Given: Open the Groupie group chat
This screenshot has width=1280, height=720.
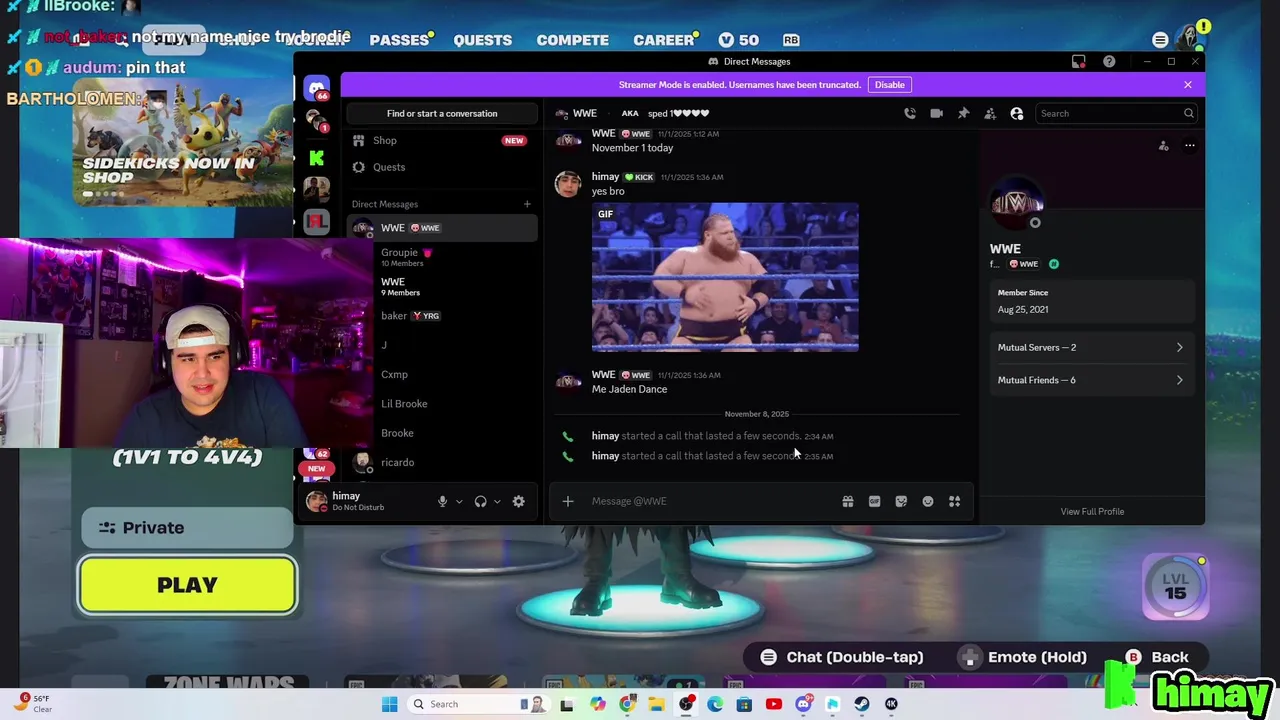Looking at the screenshot, I should (x=441, y=257).
